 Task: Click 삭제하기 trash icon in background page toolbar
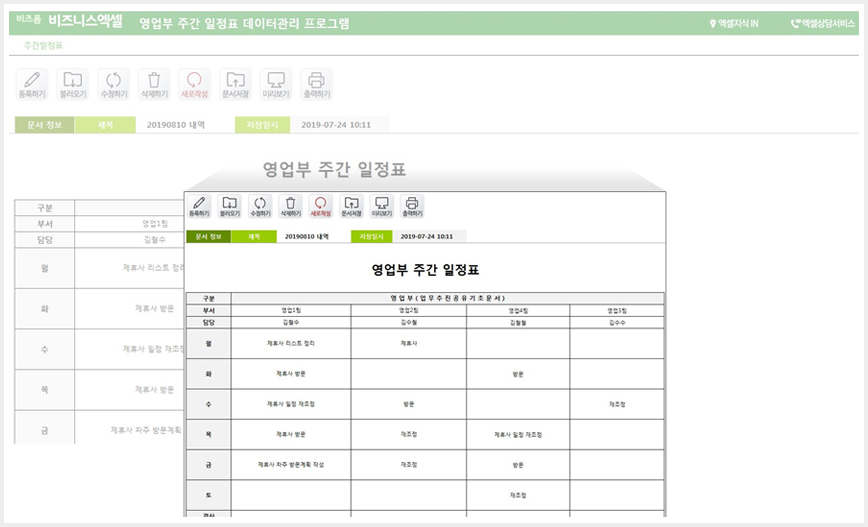click(x=154, y=84)
